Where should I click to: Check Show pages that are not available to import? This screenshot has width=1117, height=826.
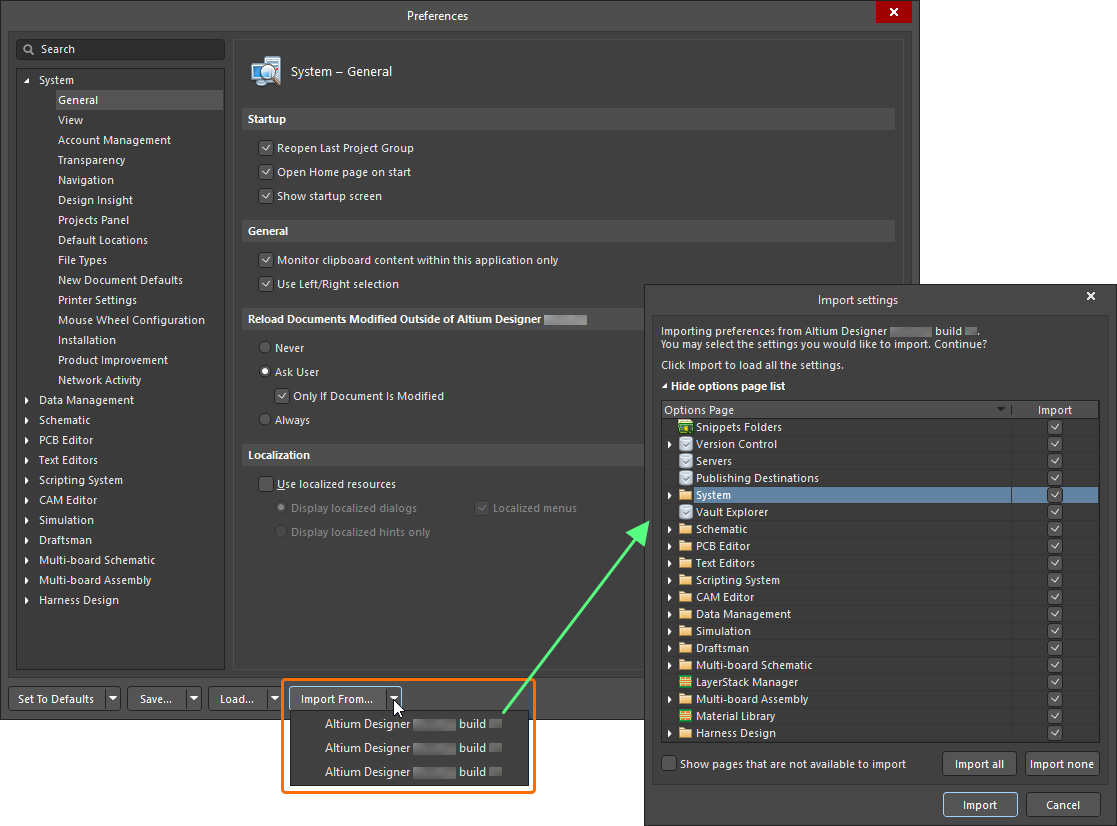click(x=668, y=763)
